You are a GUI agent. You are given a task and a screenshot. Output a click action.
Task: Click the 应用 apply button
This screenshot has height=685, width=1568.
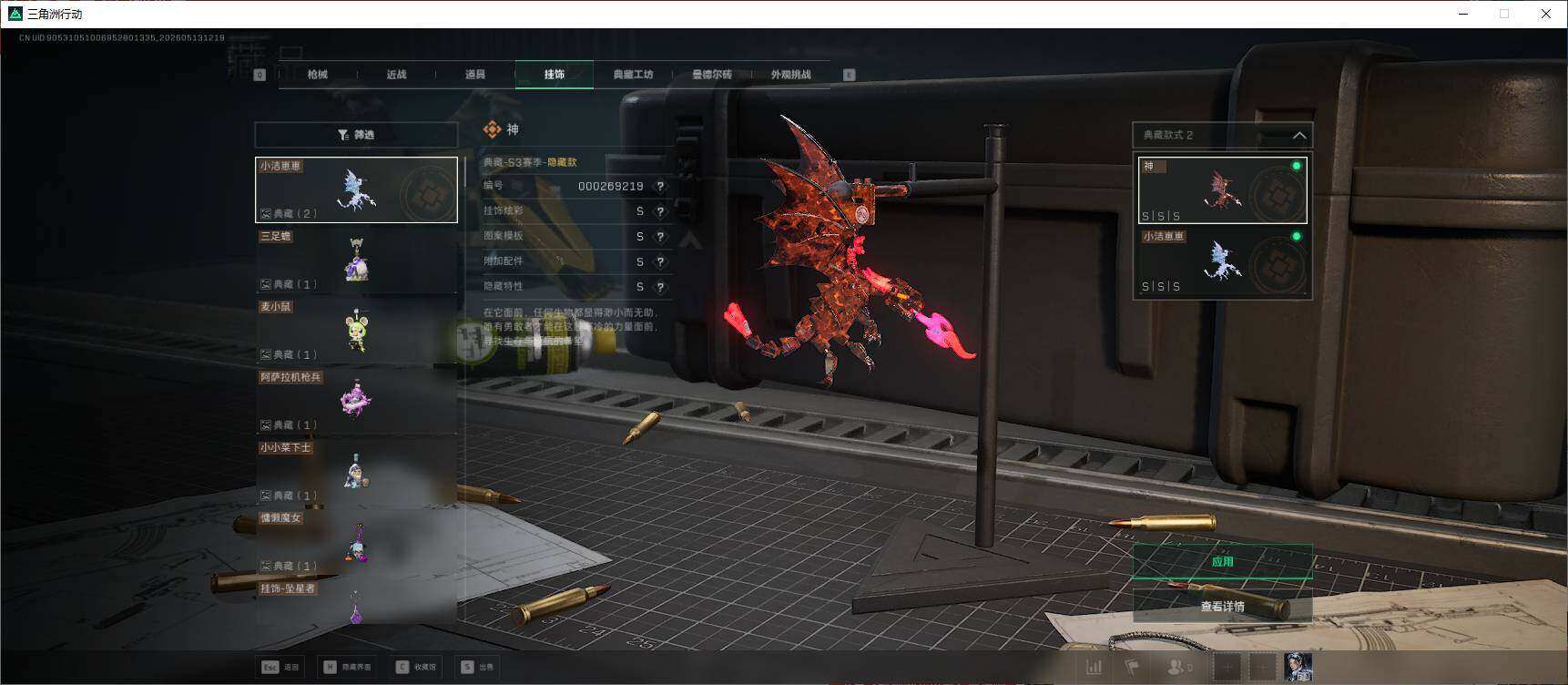coord(1222,562)
